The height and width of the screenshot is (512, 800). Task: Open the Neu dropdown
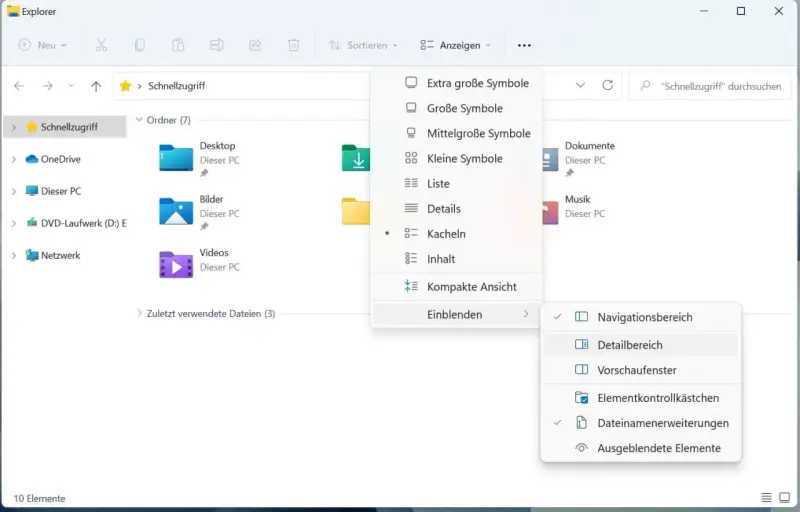click(43, 45)
